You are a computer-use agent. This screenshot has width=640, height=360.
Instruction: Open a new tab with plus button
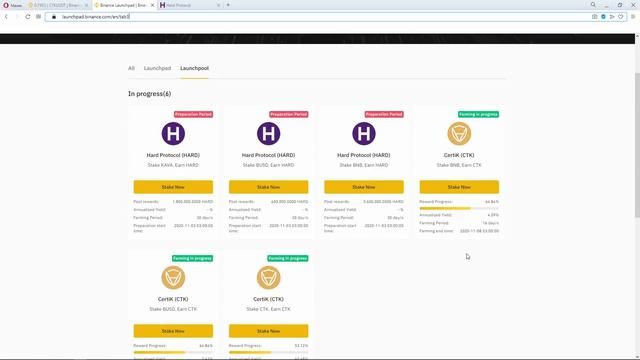(228, 5)
